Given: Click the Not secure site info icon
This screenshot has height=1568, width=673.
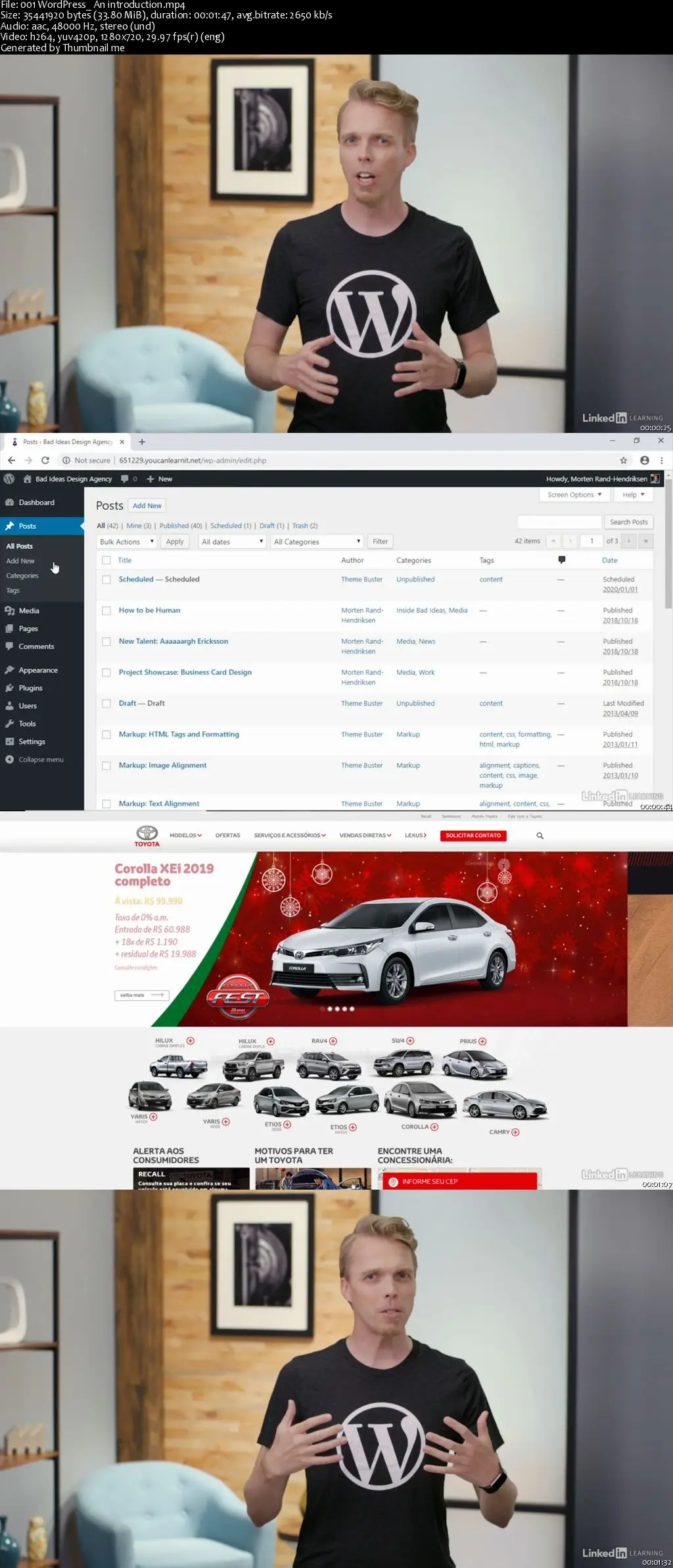Looking at the screenshot, I should (66, 460).
